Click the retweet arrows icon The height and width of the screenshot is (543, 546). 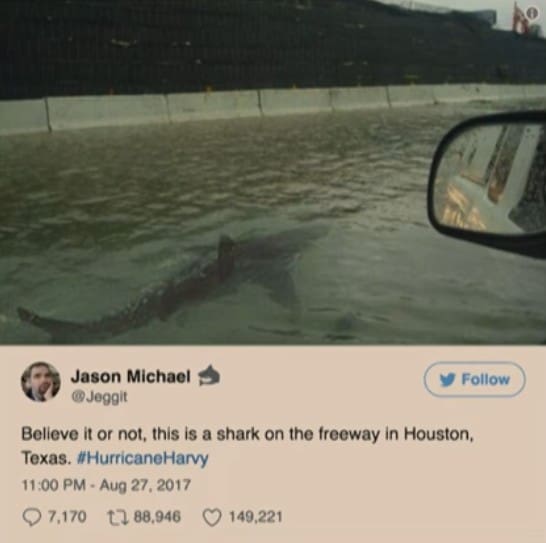tap(119, 517)
